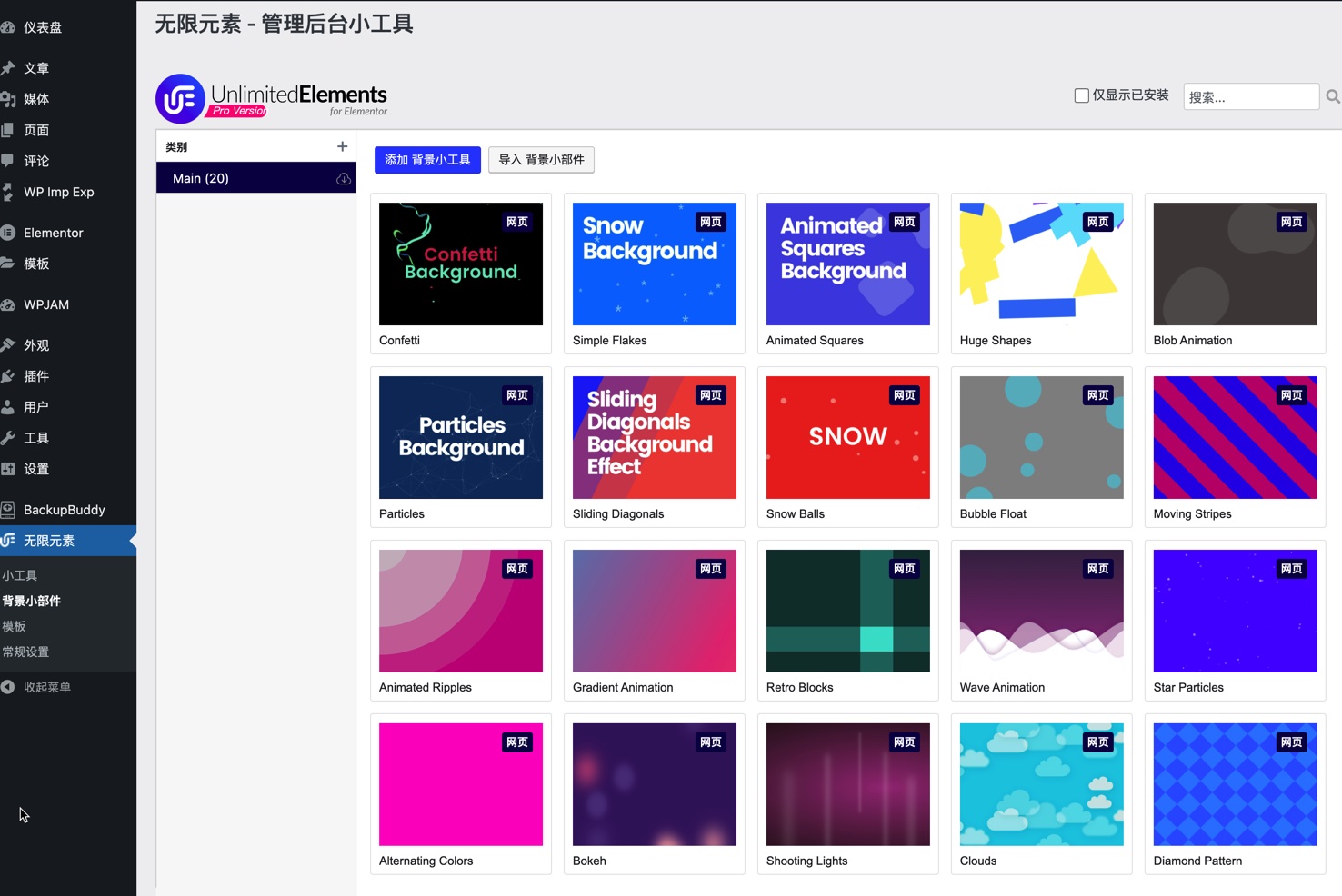This screenshot has width=1342, height=896.
Task: Select the Huge Shapes thumbnail
Action: [x=1042, y=264]
